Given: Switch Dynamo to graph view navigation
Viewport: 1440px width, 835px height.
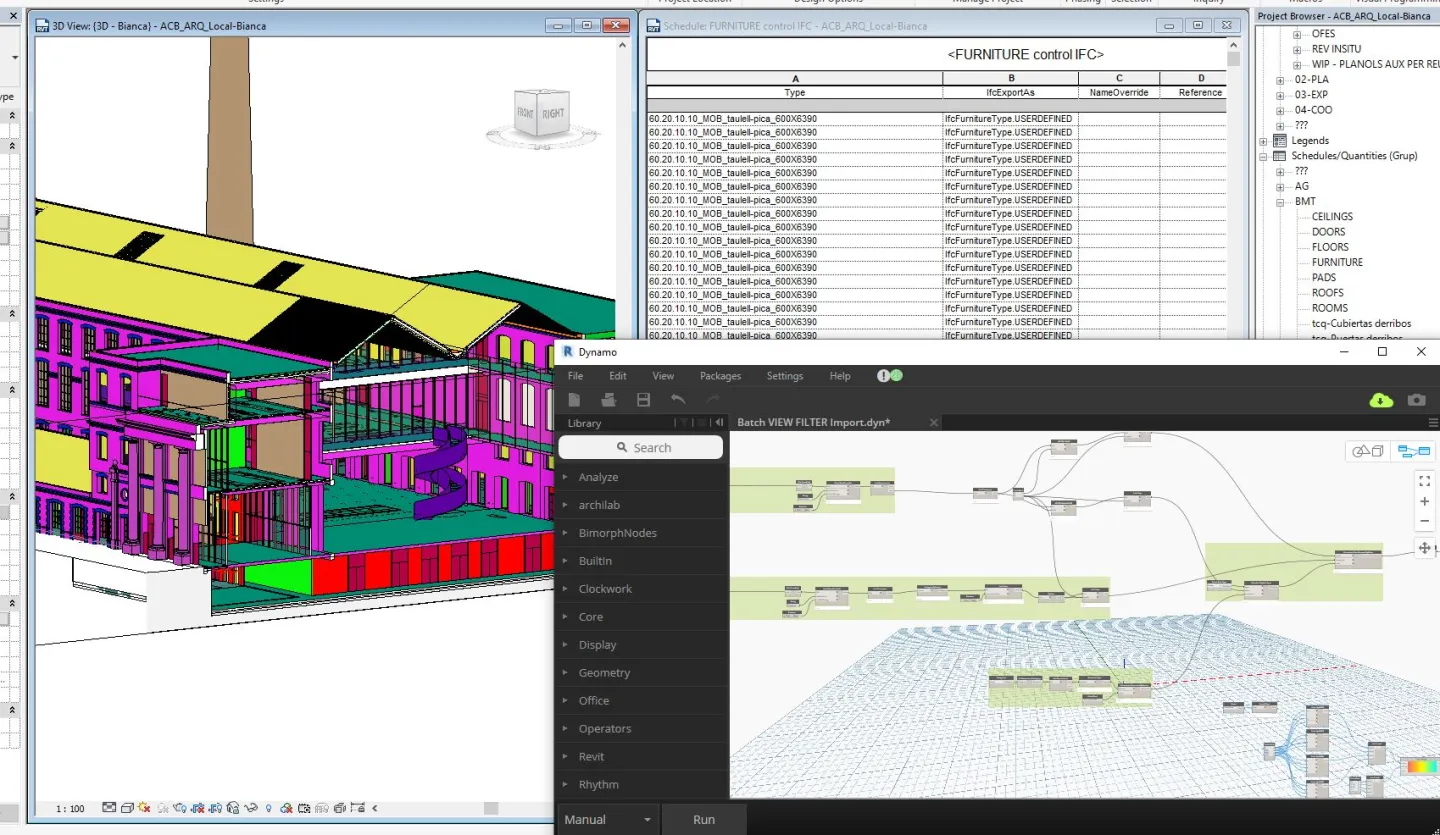Looking at the screenshot, I should [1414, 451].
